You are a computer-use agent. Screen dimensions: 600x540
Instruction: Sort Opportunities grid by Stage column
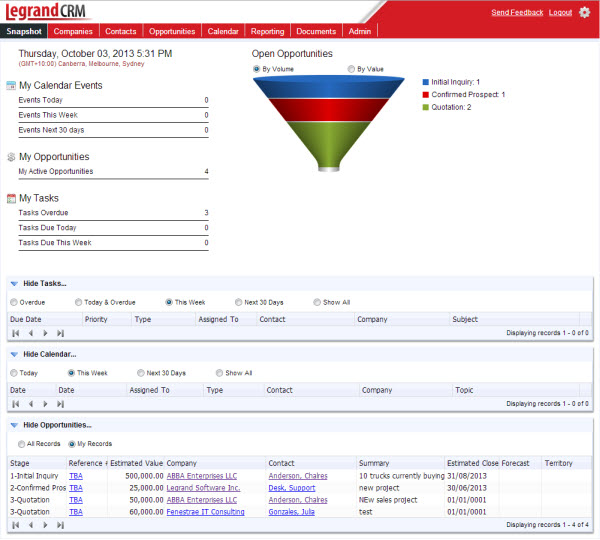pyautogui.click(x=37, y=463)
